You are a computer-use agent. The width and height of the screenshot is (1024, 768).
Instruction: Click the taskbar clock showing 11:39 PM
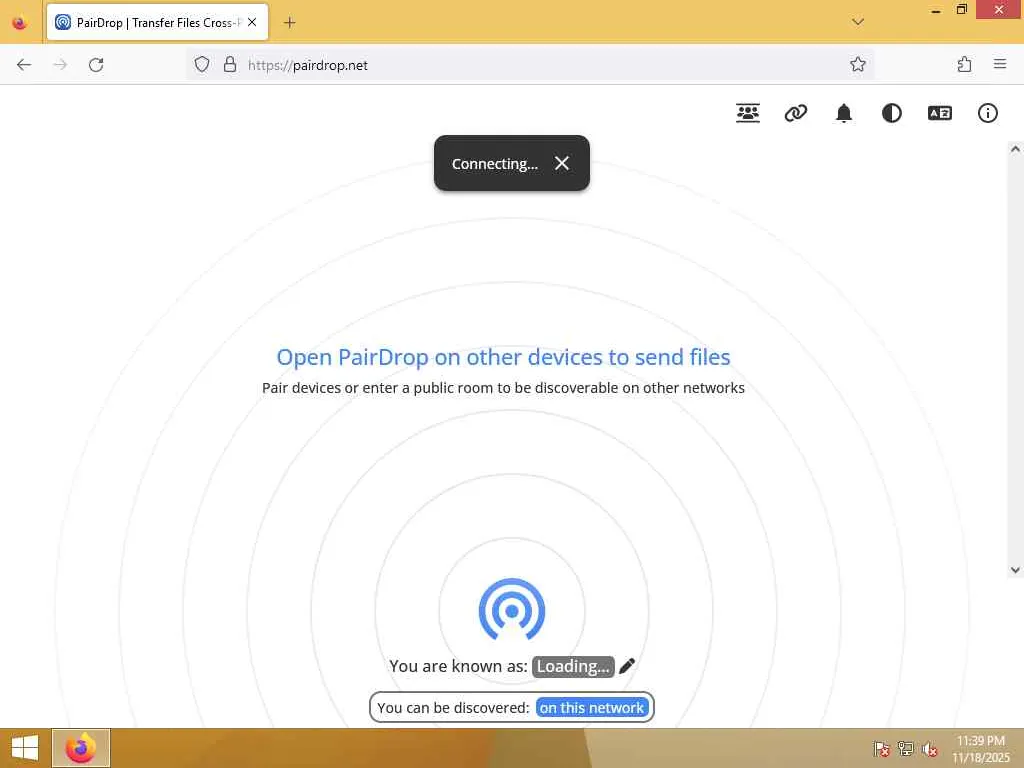pyautogui.click(x=980, y=749)
